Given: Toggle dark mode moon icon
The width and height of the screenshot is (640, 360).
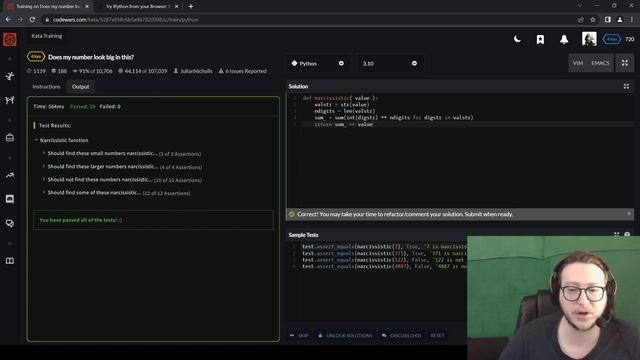Looking at the screenshot, I should coord(517,39).
